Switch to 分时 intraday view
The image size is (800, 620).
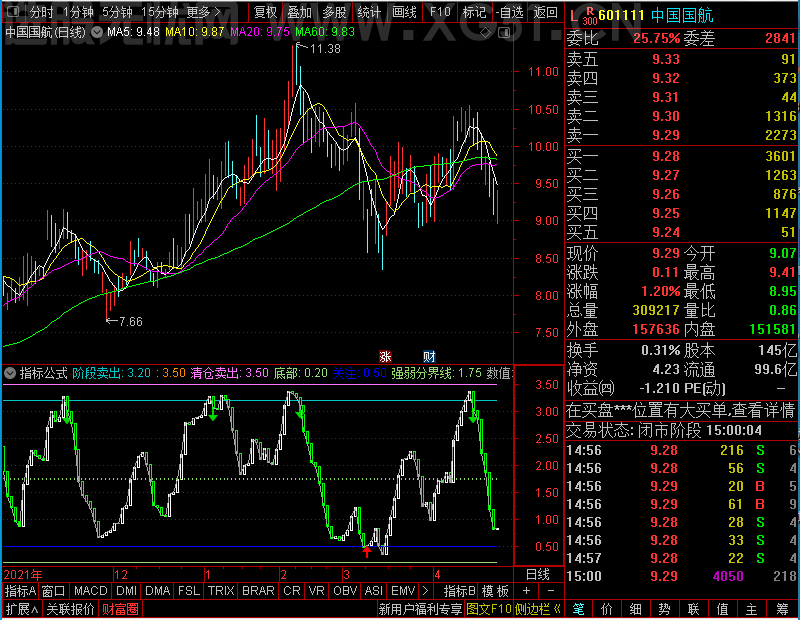(x=41, y=12)
